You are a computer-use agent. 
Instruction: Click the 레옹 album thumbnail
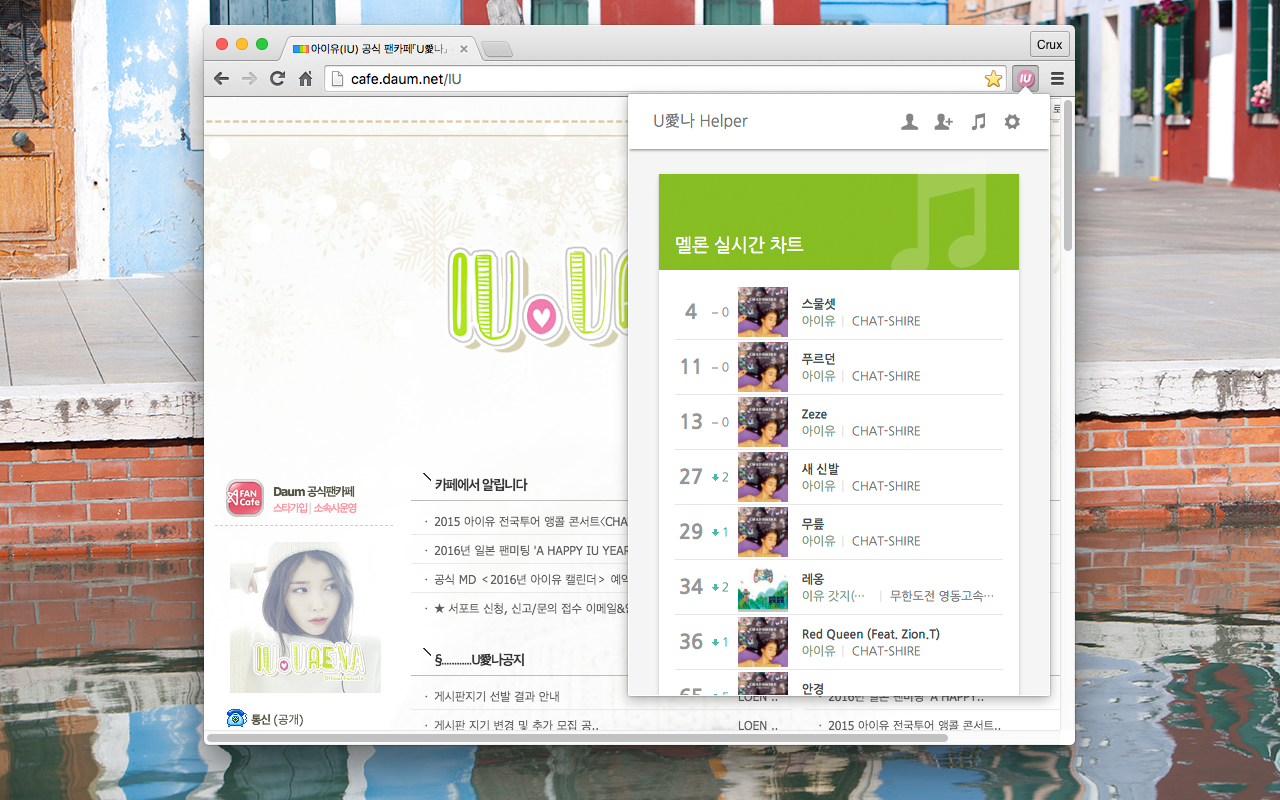[x=763, y=587]
